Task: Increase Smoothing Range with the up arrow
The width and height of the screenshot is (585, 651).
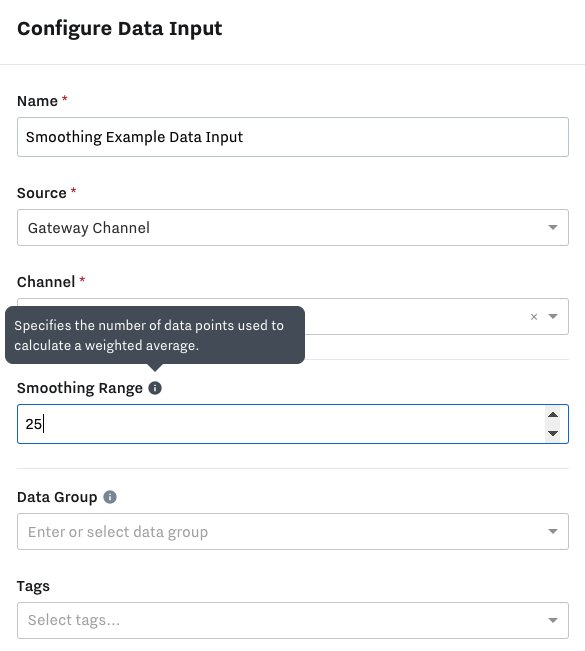Action: tap(553, 414)
